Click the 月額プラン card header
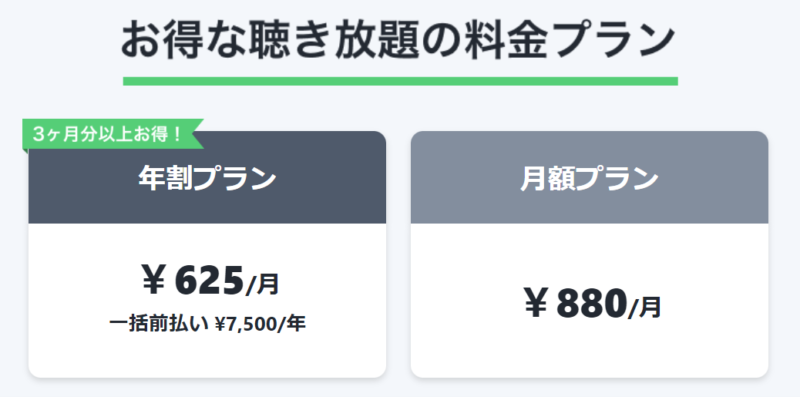Viewport: 800px width, 397px height. pyautogui.click(x=589, y=178)
